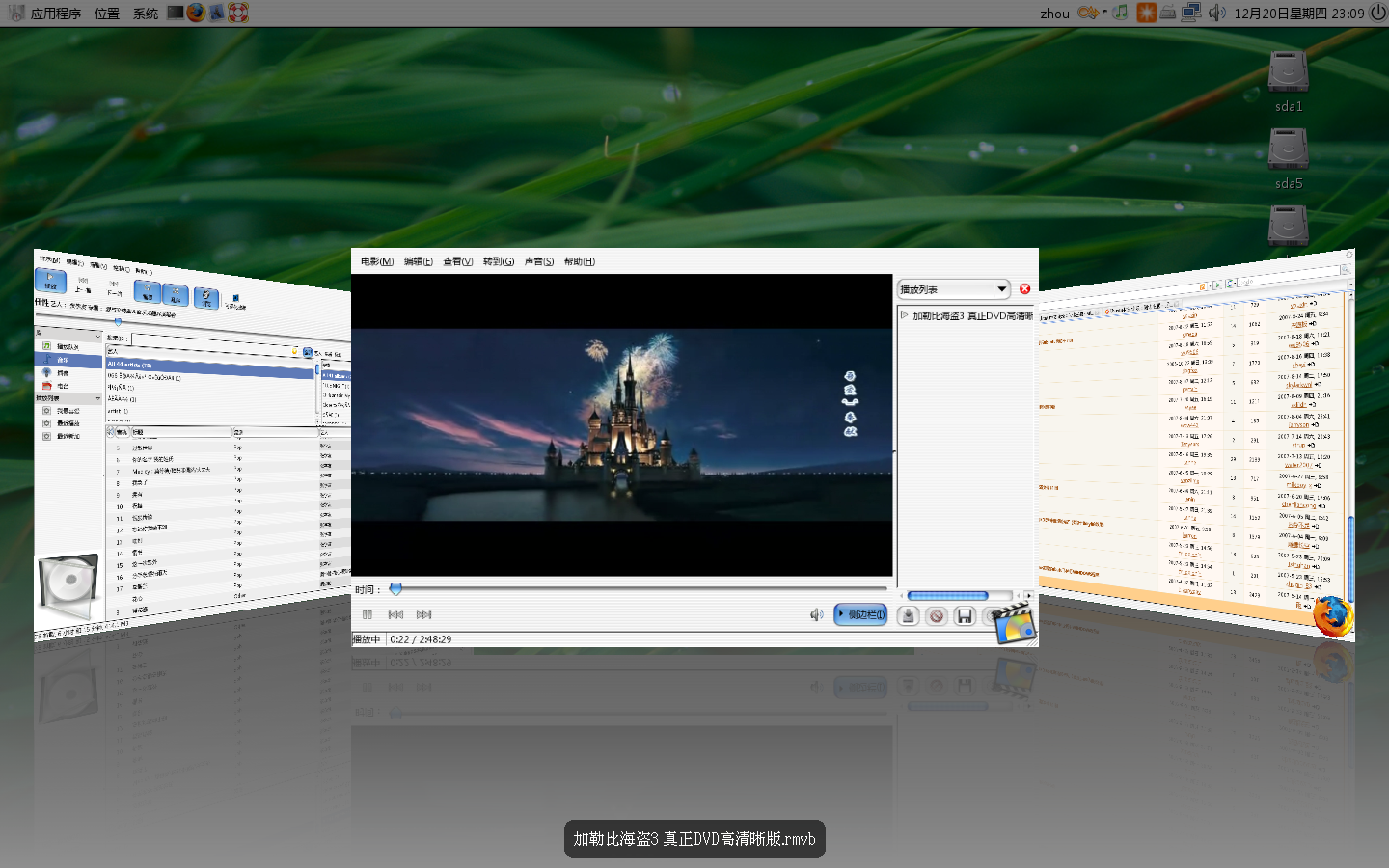The width and height of the screenshot is (1389, 868).
Task: Click the keyboard input method tray icon
Action: [x=1168, y=13]
